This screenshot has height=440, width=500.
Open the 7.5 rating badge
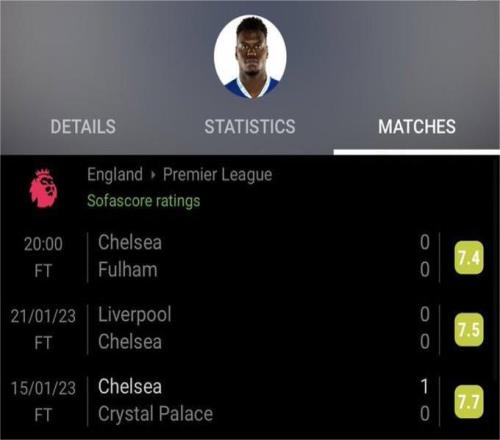(x=469, y=330)
